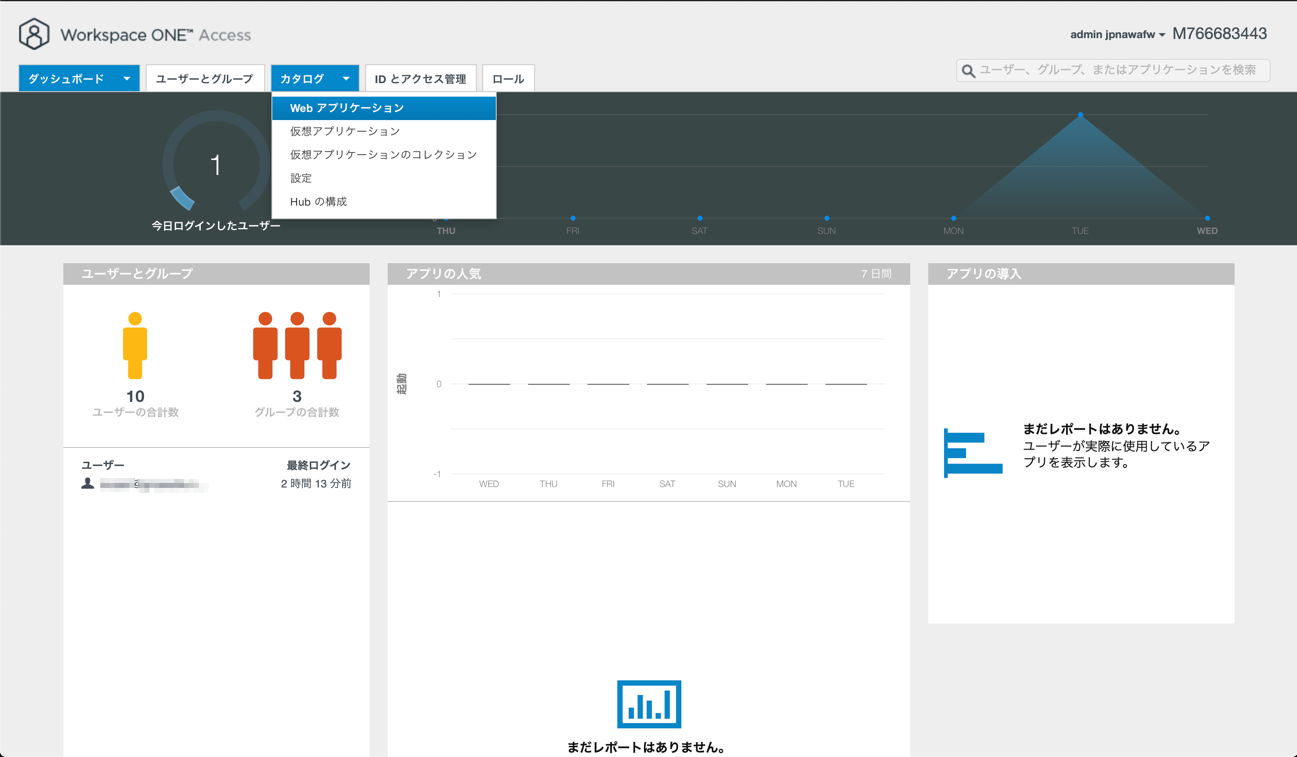
Task: Click the アプリの人気 panel title
Action: tap(444, 274)
